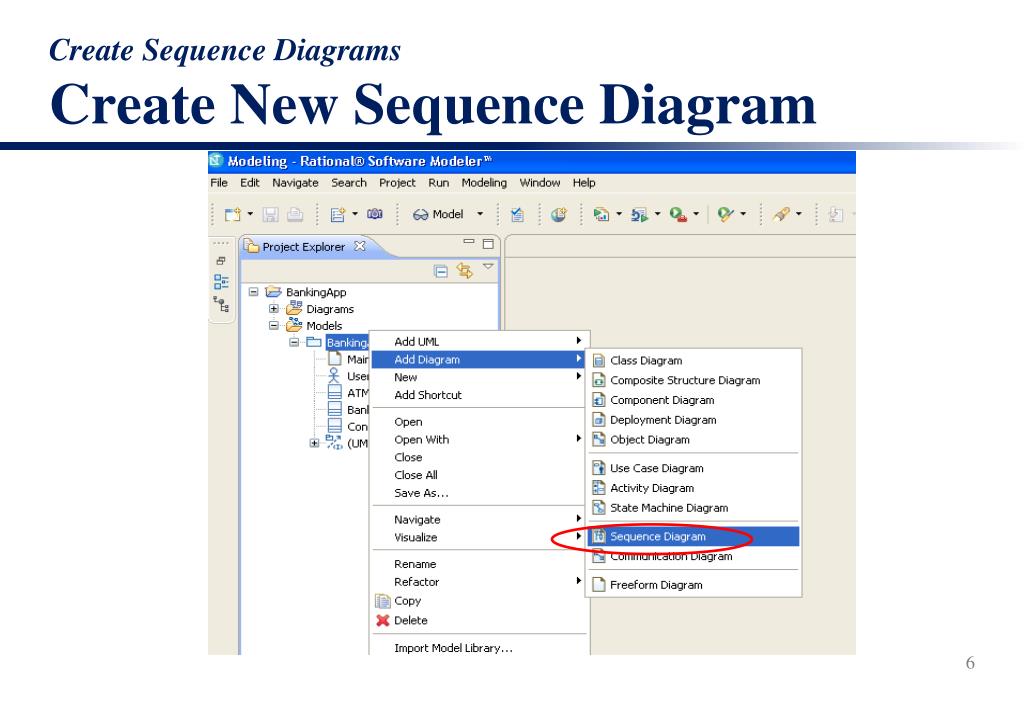1024x709 pixels.
Task: Open the Navigate menu in menu bar
Action: 295,183
